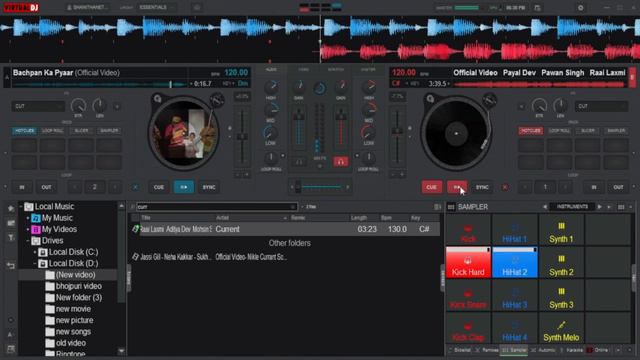Image resolution: width=640 pixels, height=360 pixels.
Task: Click right deck vinyl jogwheel
Action: click(x=456, y=133)
